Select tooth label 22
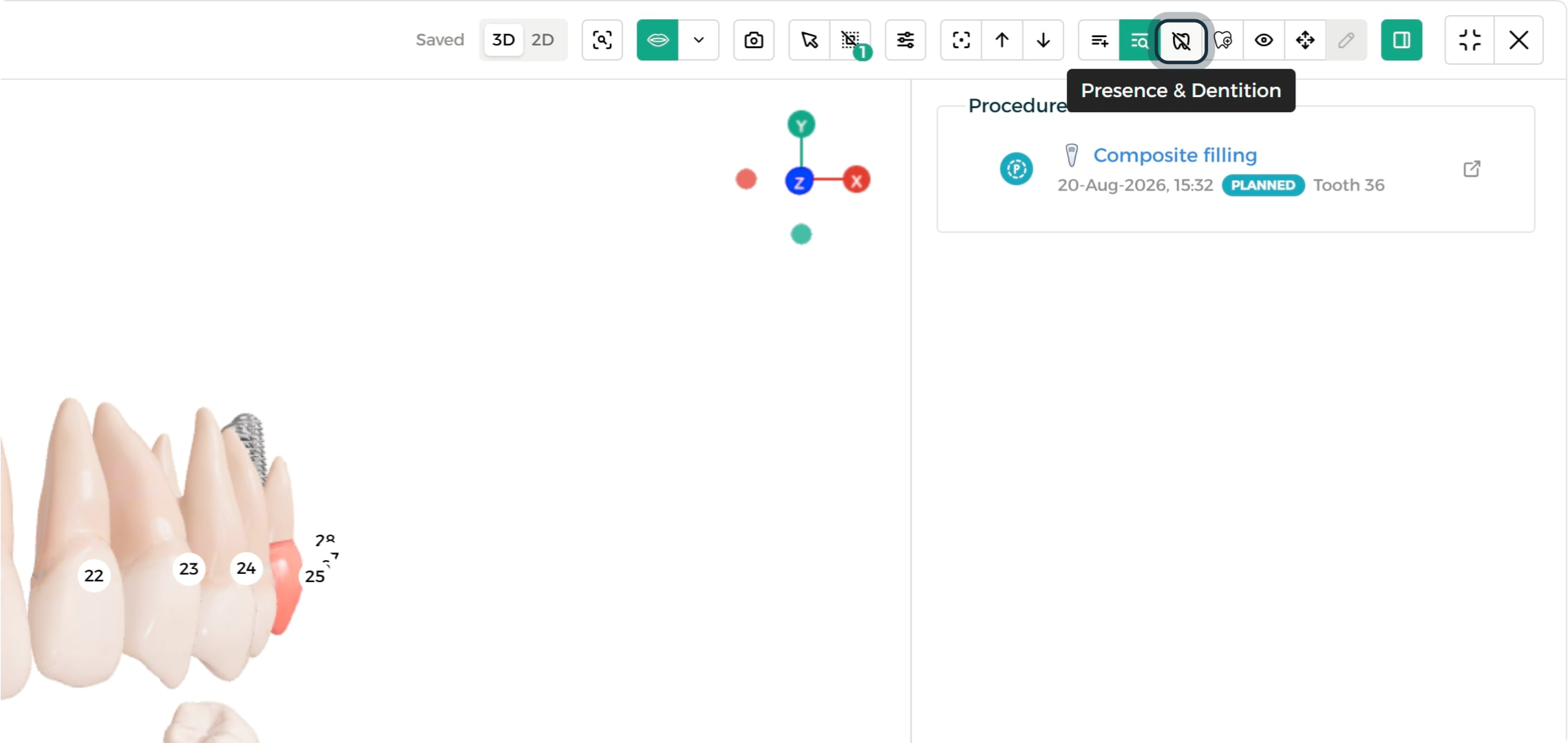This screenshot has height=743, width=1568. tap(94, 575)
